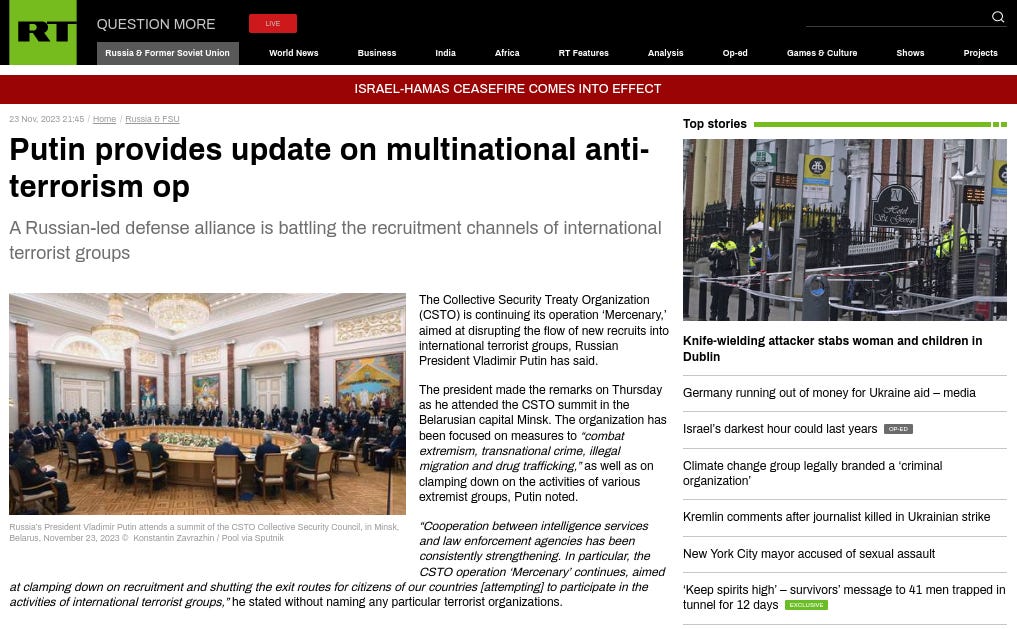
Task: Click the QUESTION MORE slogan text
Action: click(156, 24)
